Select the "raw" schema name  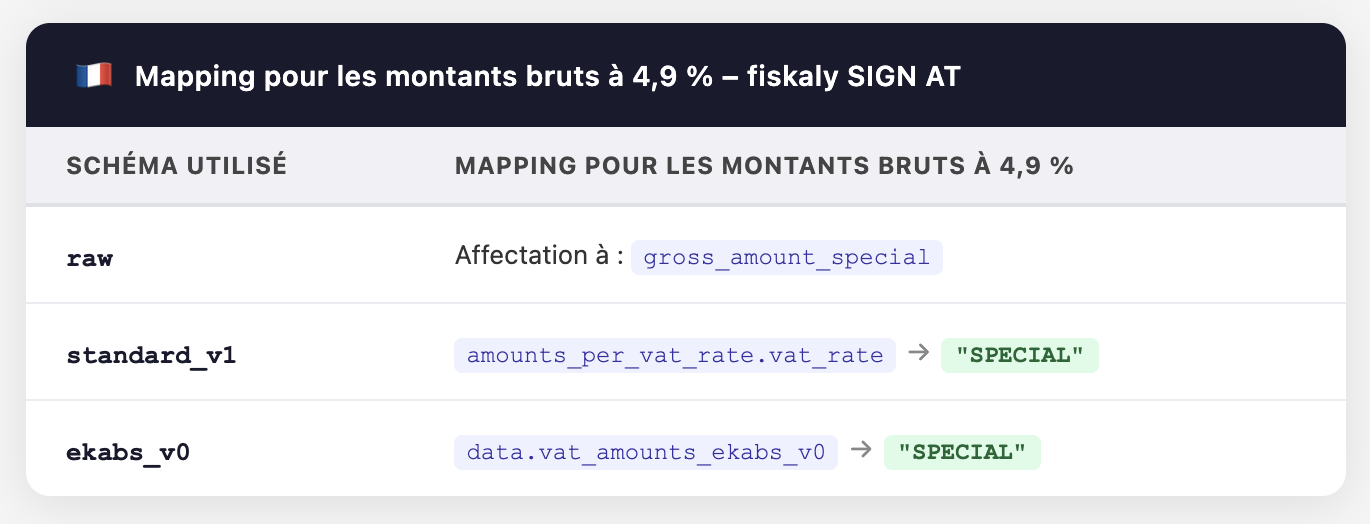90,258
